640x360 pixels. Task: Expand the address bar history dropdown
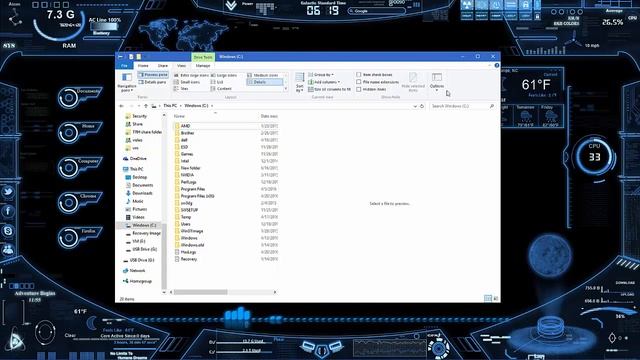[x=415, y=106]
